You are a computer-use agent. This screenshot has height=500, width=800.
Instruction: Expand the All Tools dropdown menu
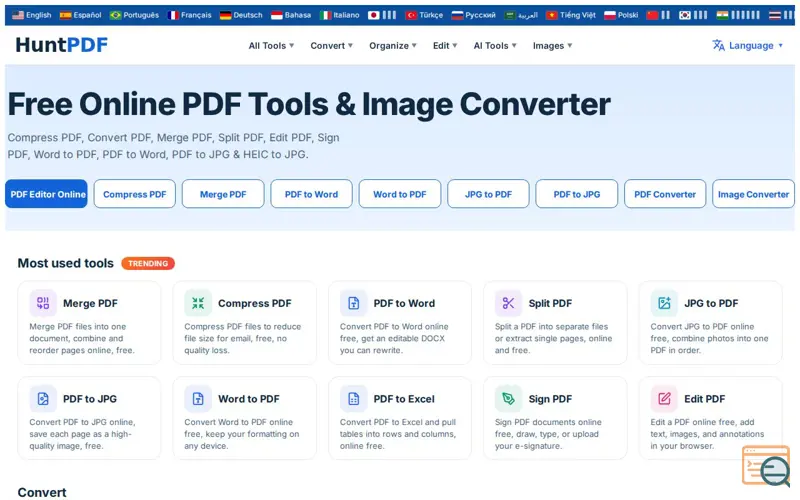tap(271, 45)
